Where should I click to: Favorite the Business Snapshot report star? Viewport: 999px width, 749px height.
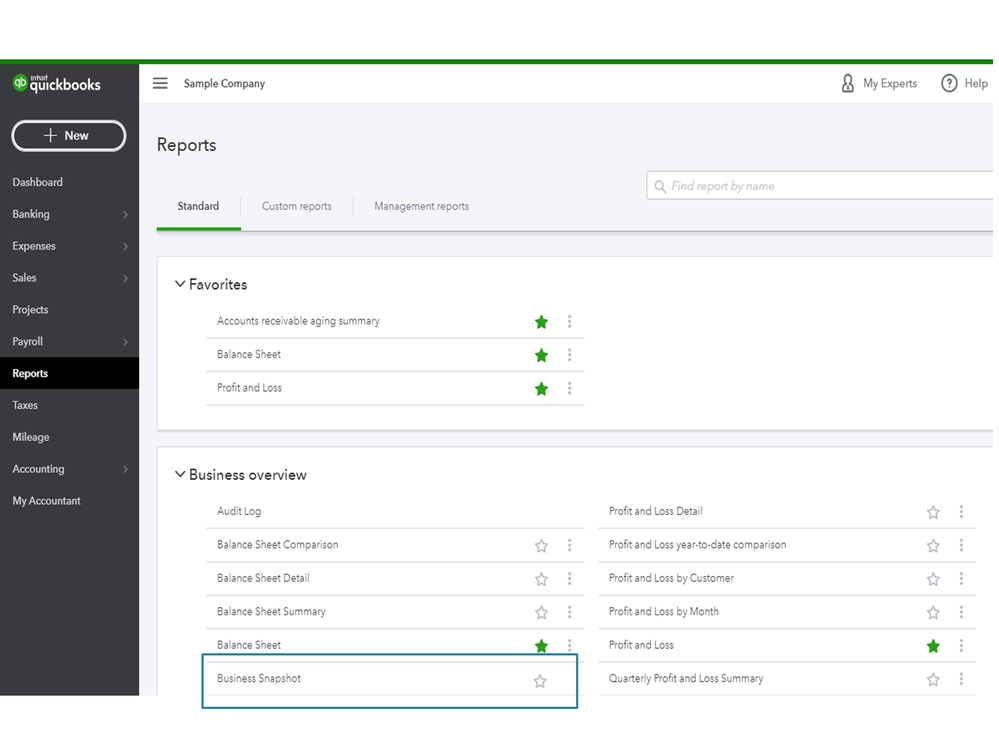[x=540, y=681]
